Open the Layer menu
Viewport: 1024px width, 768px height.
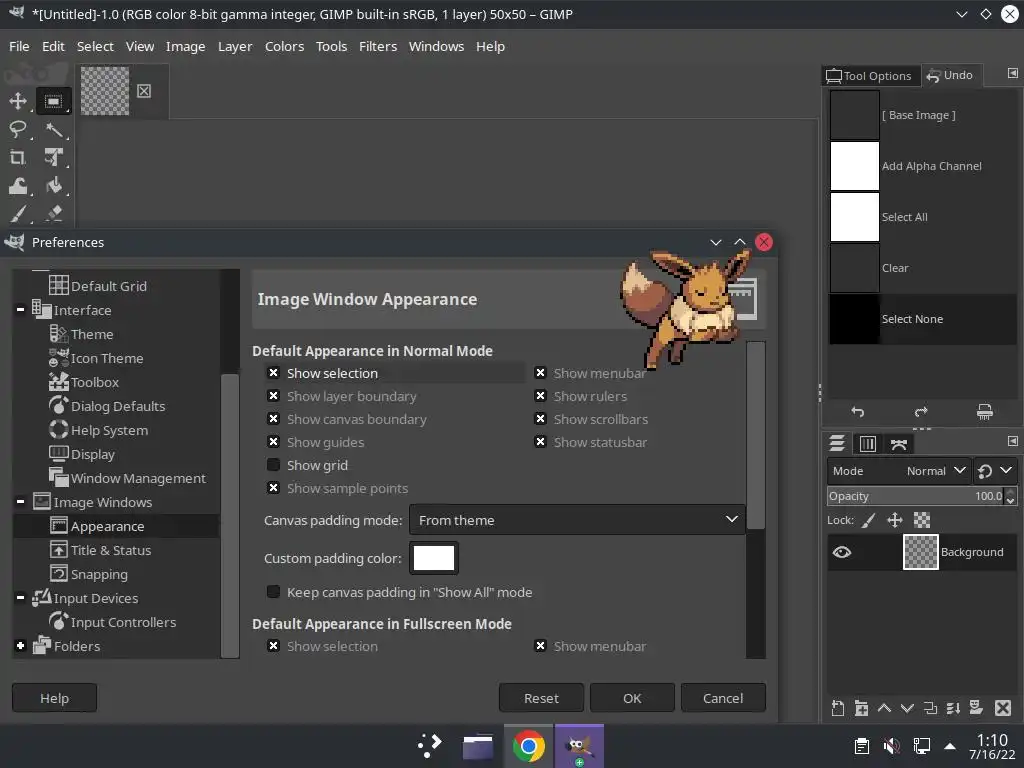tap(235, 46)
